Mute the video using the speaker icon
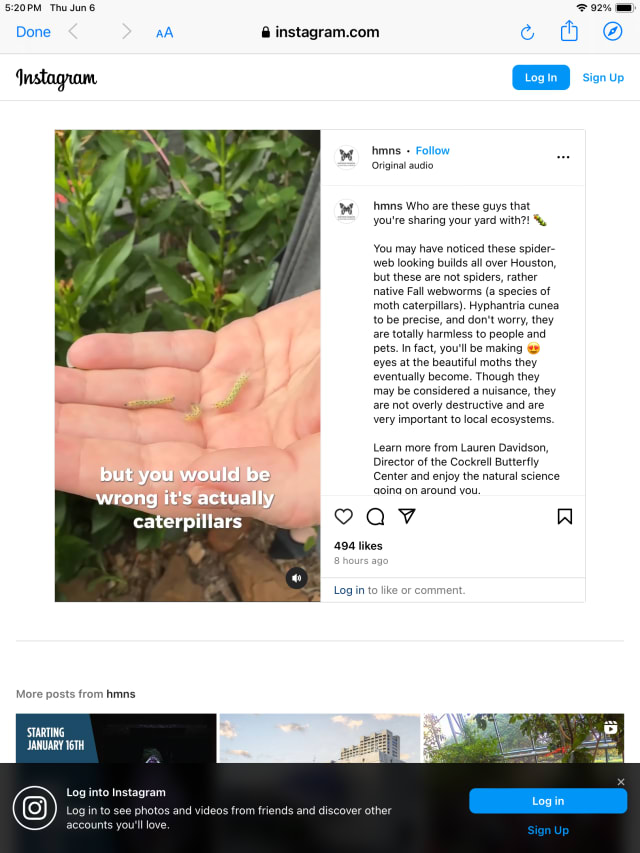The height and width of the screenshot is (853, 640). click(297, 578)
